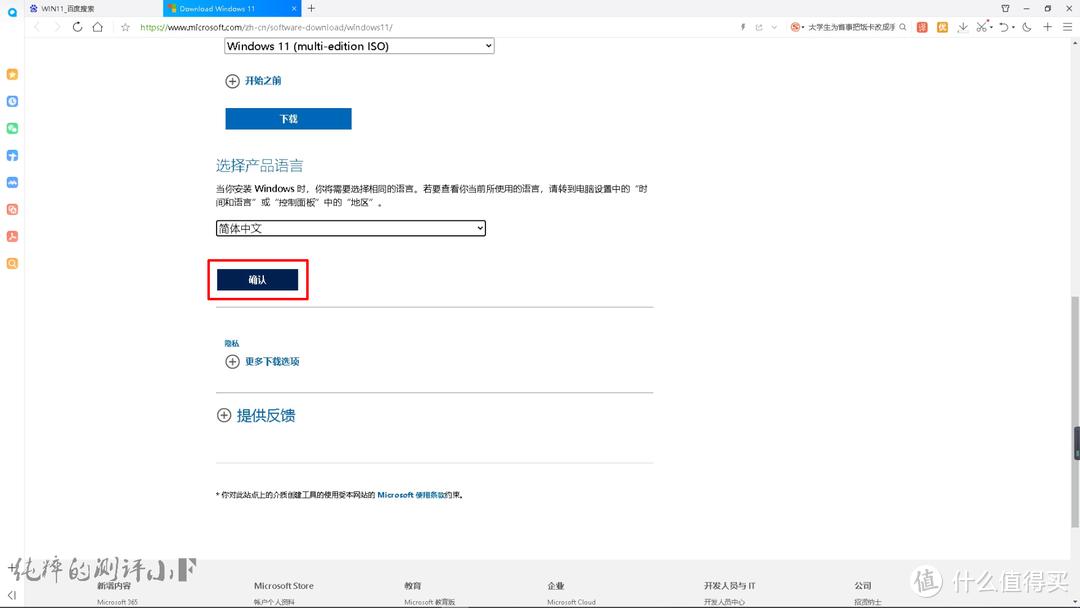Viewport: 1080px width, 608px height.
Task: Click the lightning flash icon near address bar
Action: pos(742,28)
